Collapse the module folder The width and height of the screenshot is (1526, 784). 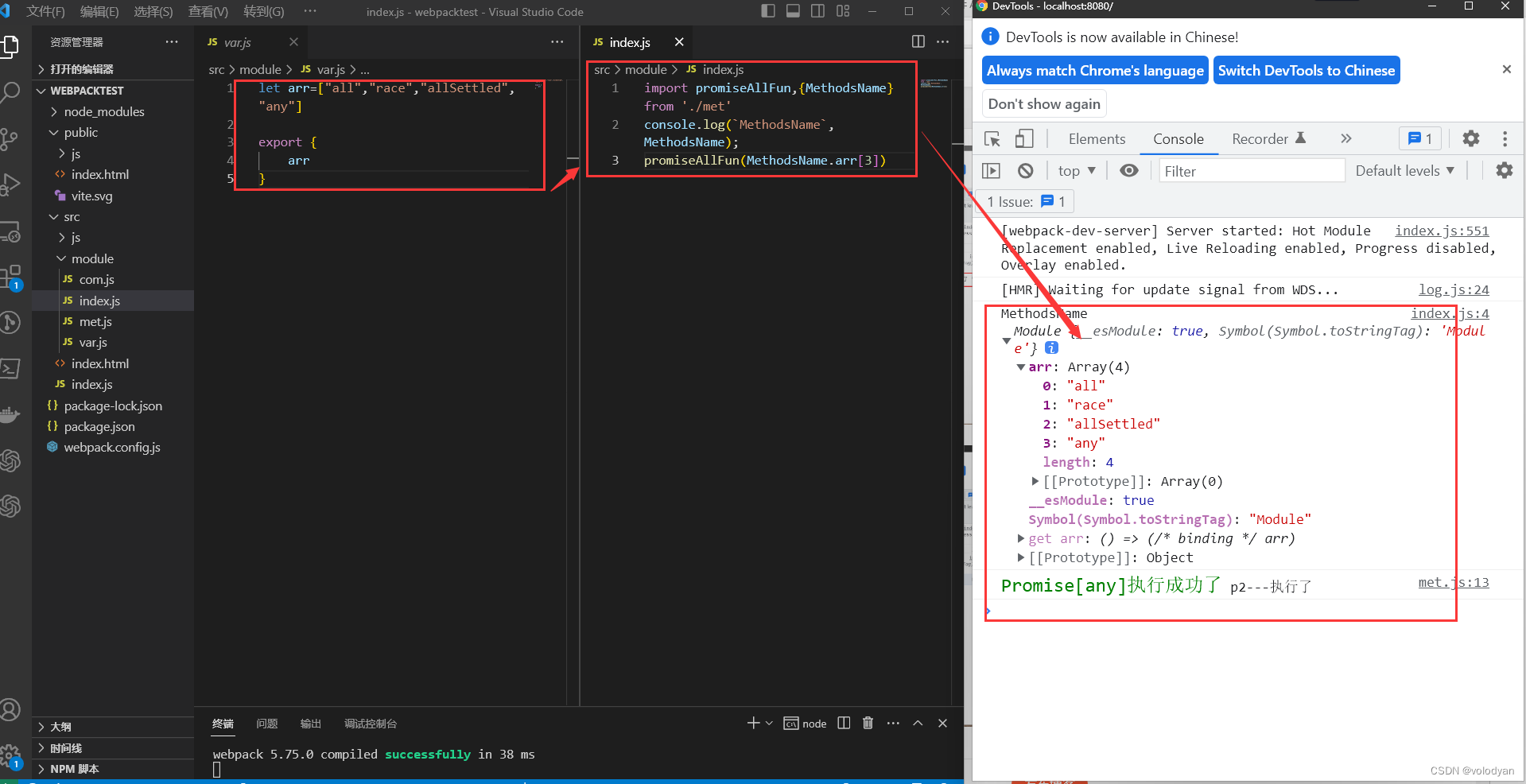(92, 258)
